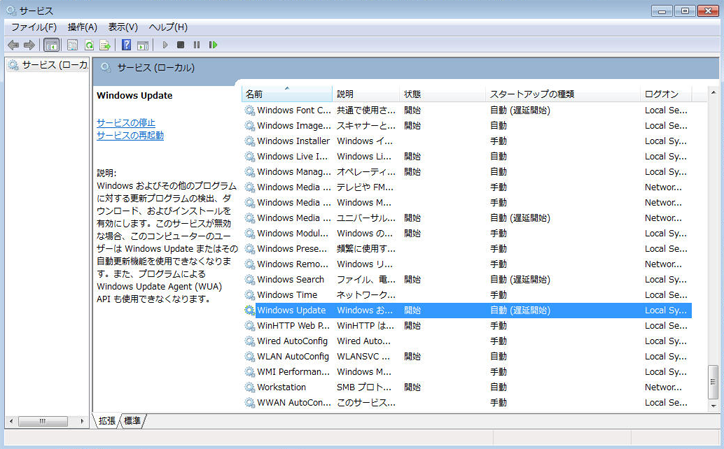Click the WLANSVC ... description cell

363,357
